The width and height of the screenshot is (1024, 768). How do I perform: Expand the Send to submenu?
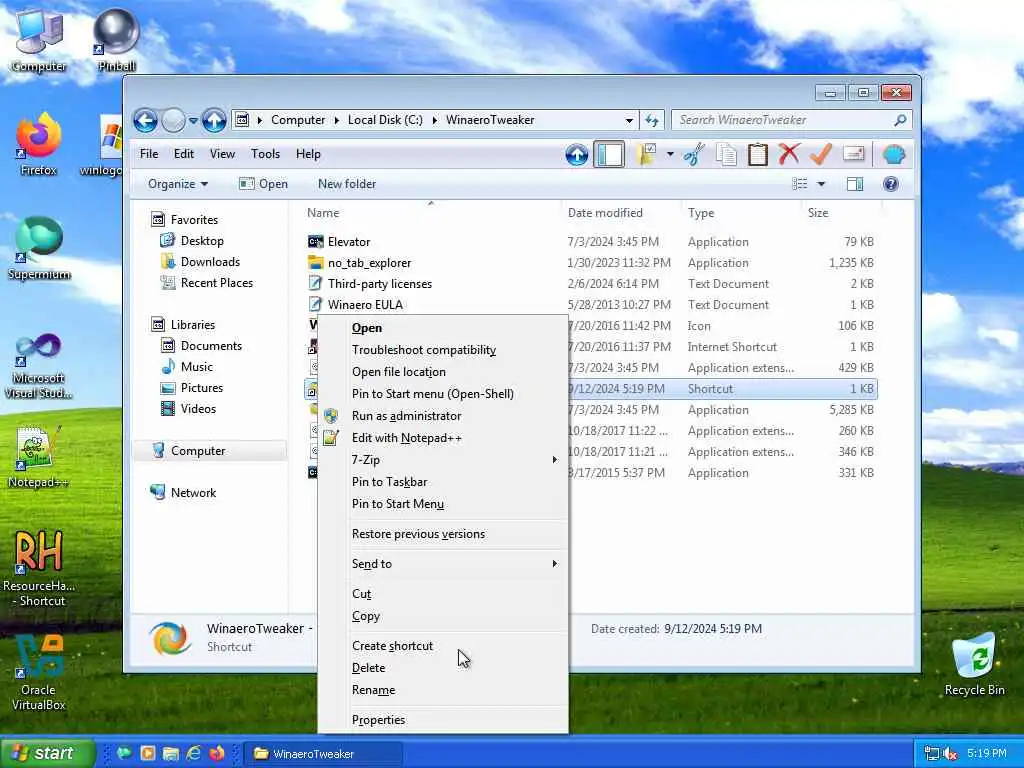[x=443, y=564]
